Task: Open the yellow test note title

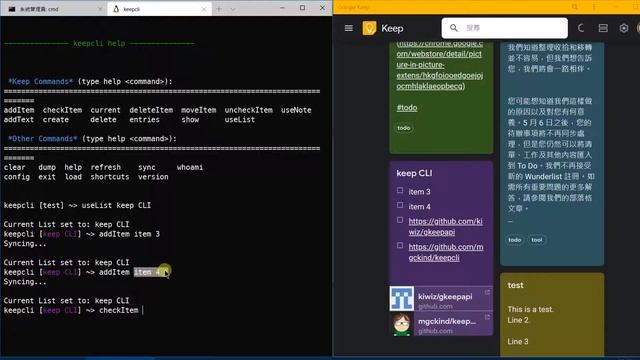Action: pyautogui.click(x=516, y=285)
